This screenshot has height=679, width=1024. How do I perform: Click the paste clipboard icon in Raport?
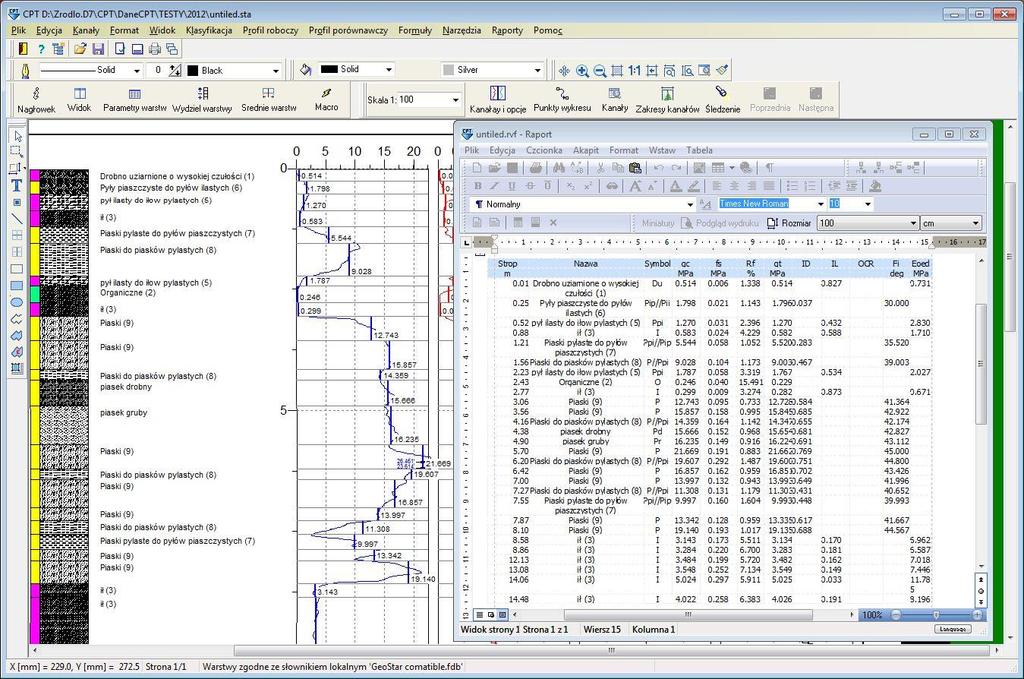coord(634,168)
